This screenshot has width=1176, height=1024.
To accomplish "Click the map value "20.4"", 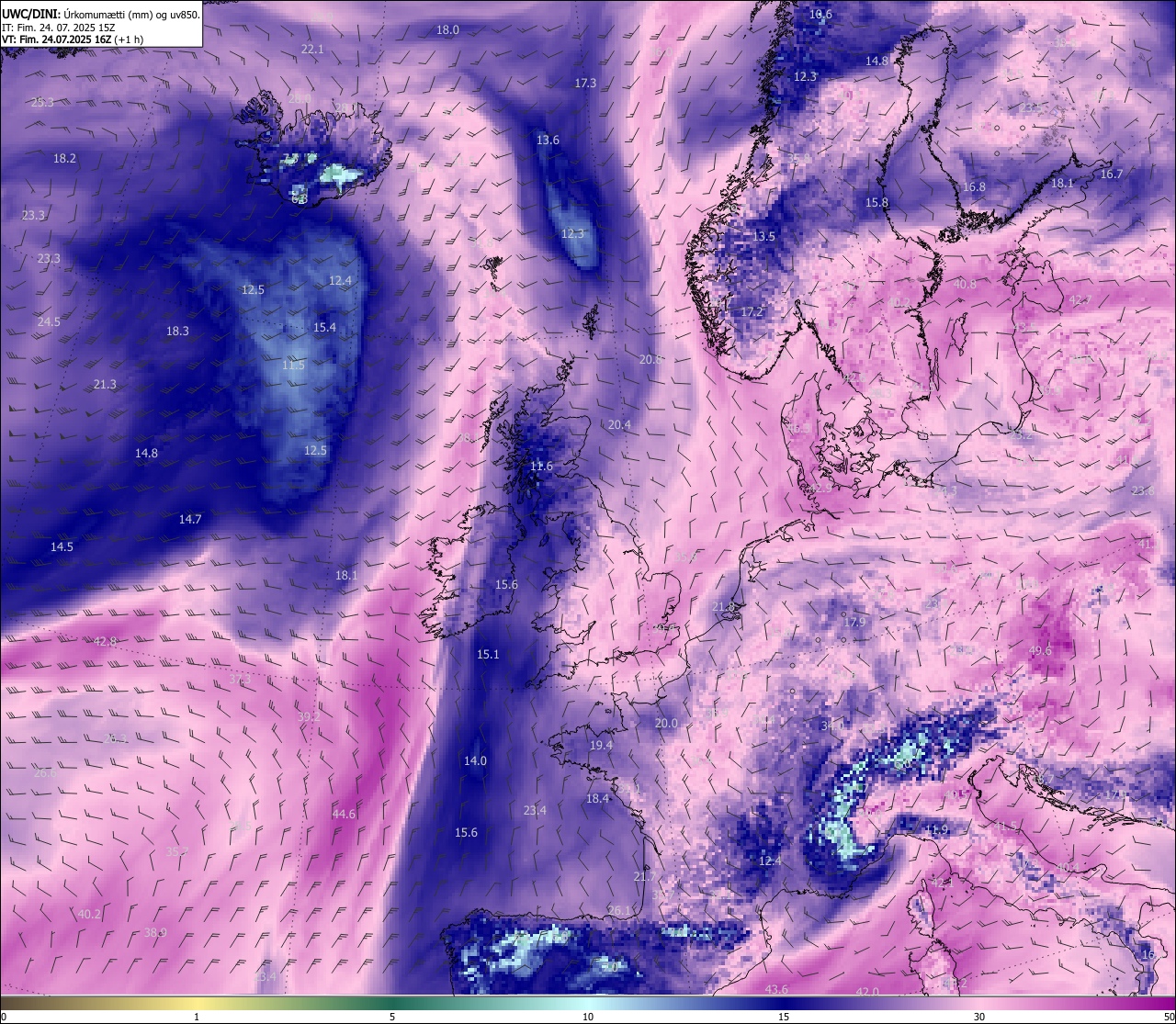I will (x=619, y=424).
